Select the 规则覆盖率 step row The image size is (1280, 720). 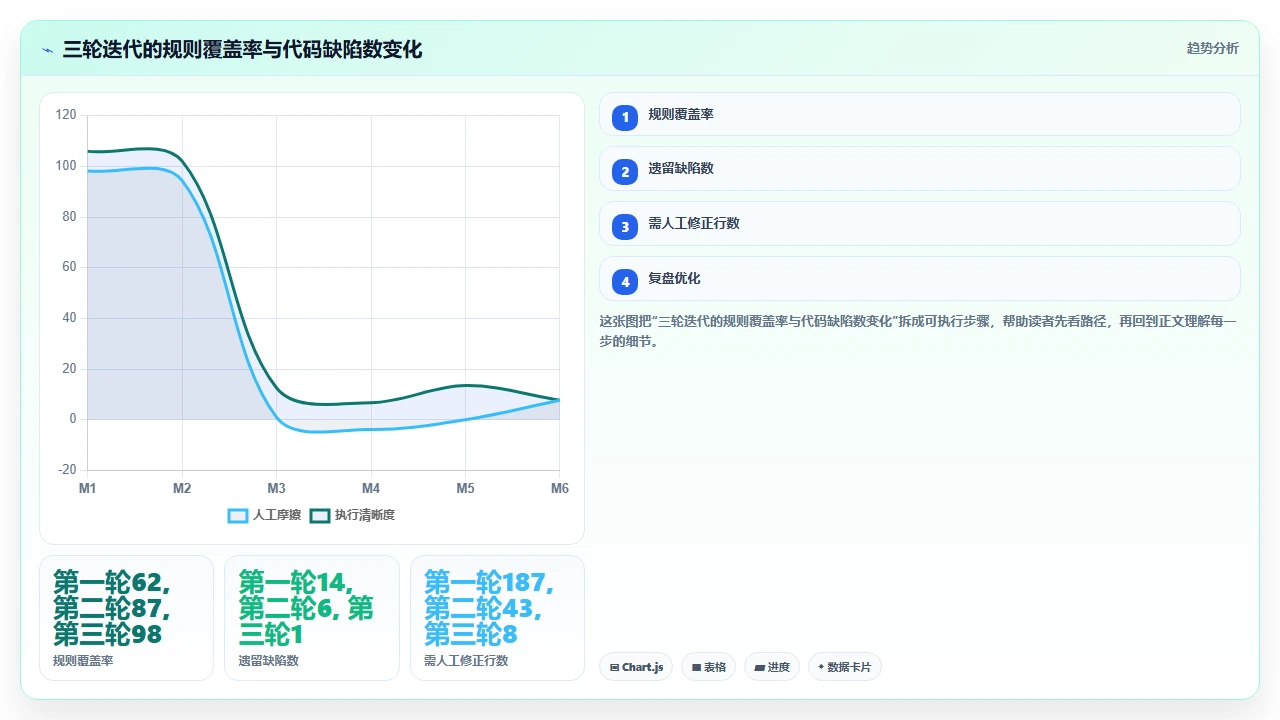click(919, 115)
